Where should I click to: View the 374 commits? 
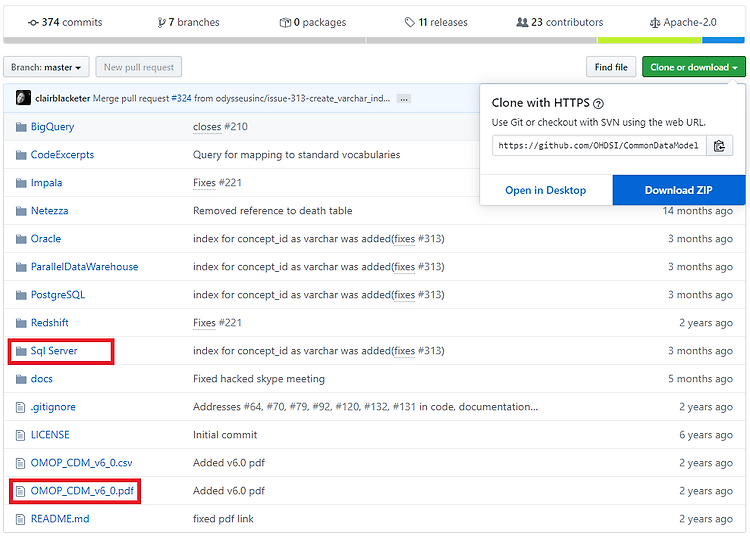click(65, 22)
